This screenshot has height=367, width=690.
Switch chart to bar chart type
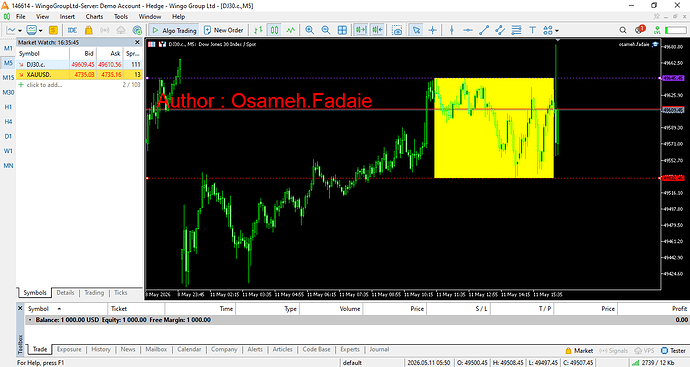click(258, 30)
